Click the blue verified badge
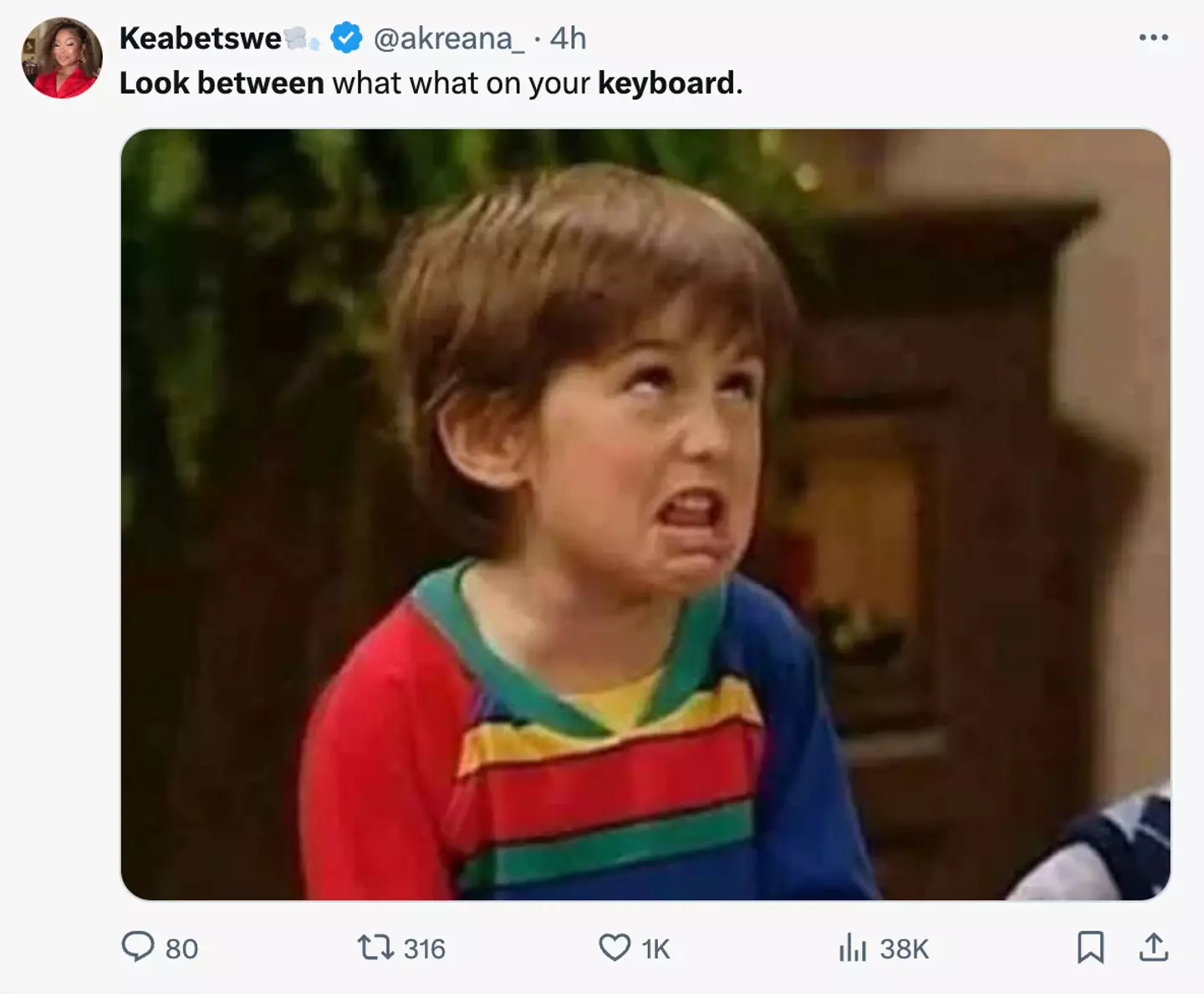This screenshot has height=998, width=1204. point(346,38)
